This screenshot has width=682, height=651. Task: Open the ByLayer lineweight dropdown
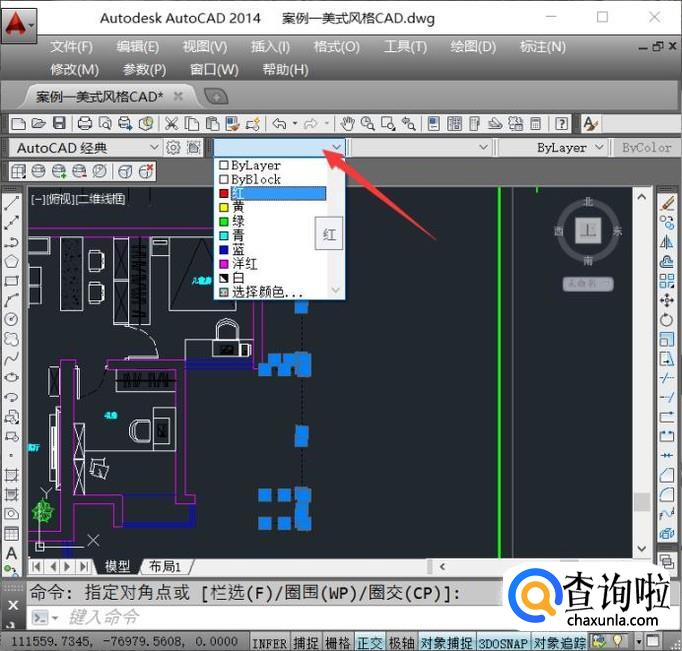point(553,148)
